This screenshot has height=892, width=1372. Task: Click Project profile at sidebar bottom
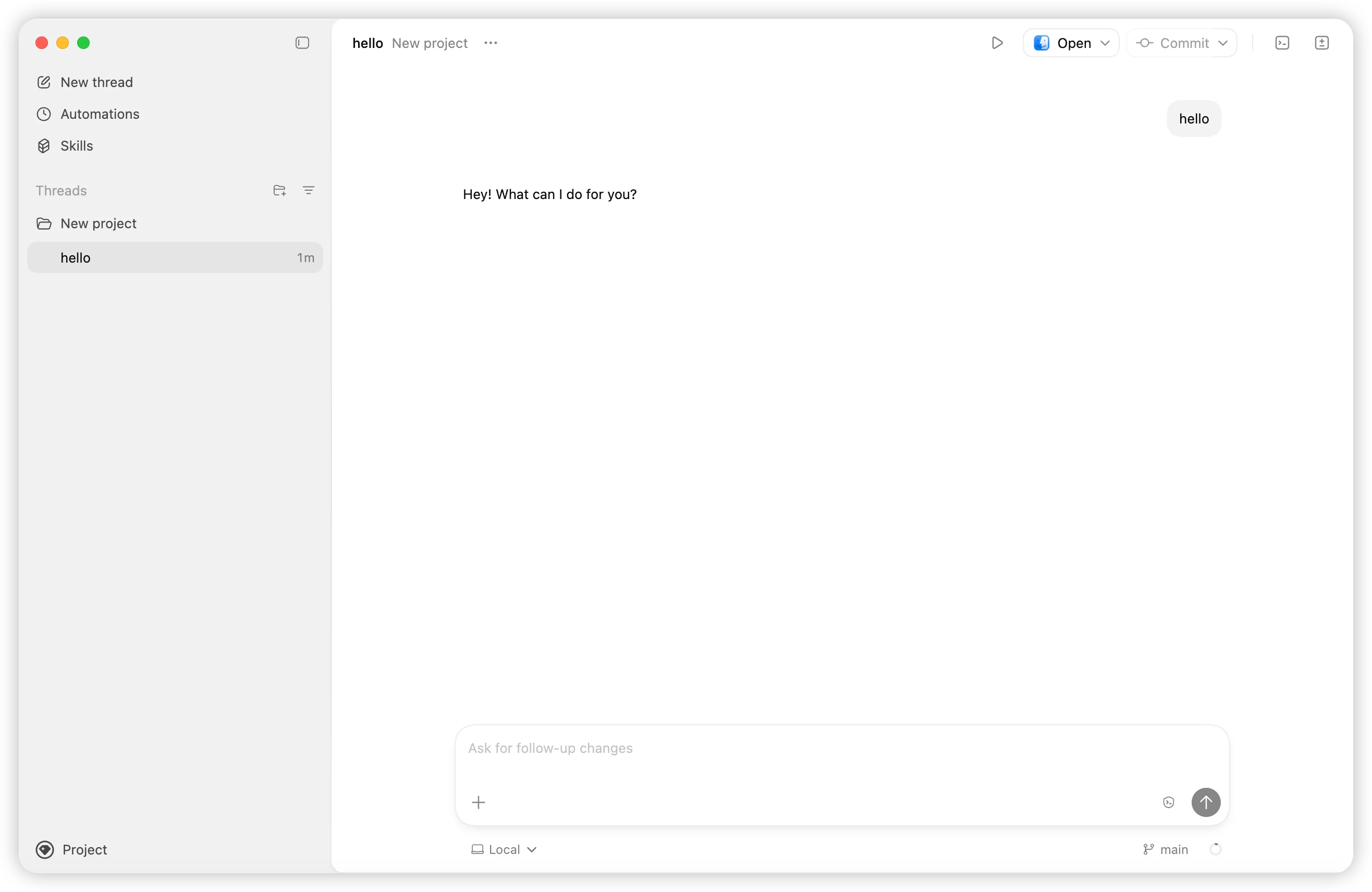[x=71, y=849]
